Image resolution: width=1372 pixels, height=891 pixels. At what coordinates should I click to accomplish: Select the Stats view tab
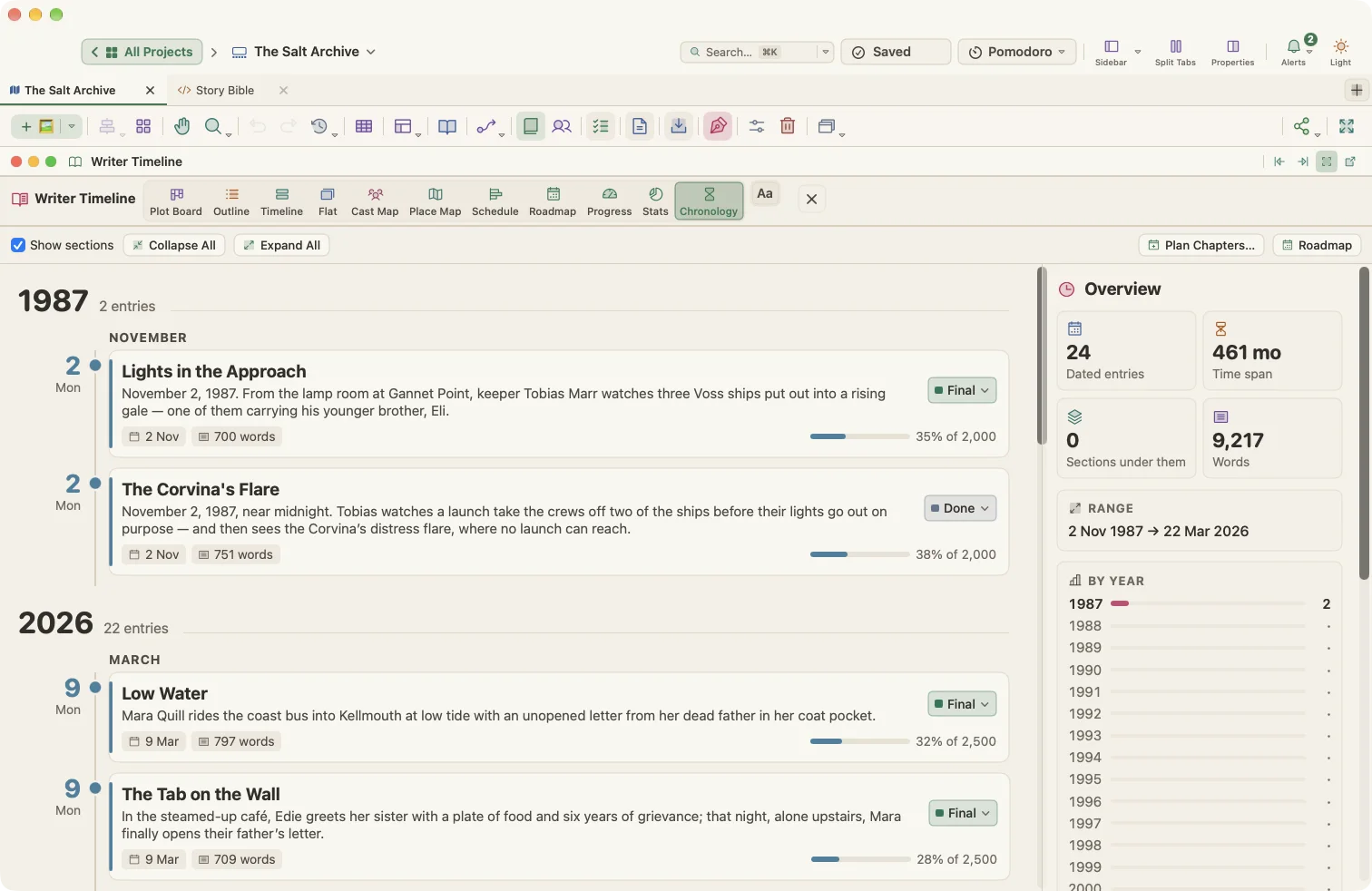pyautogui.click(x=655, y=201)
